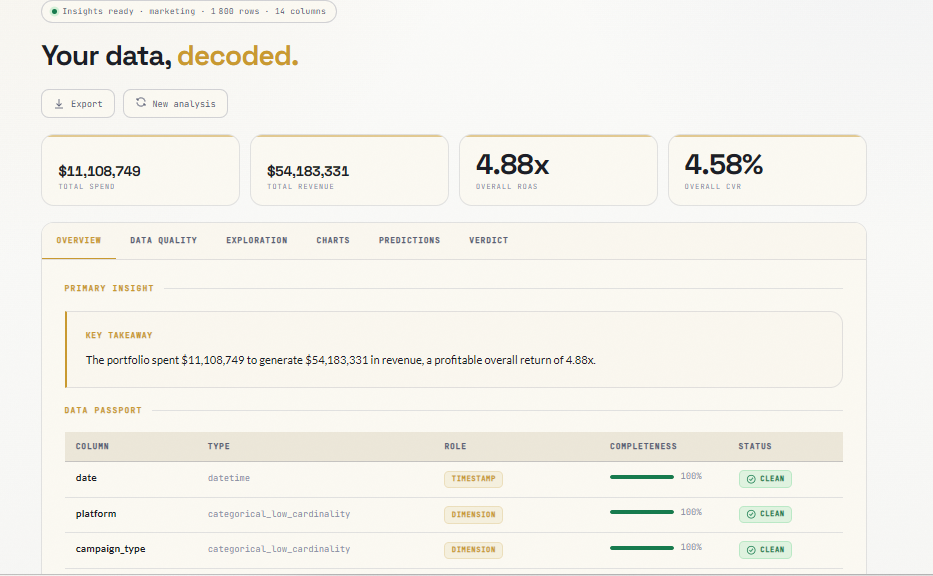Click the COMPLETENESS table header
This screenshot has width=933, height=576.
tap(643, 446)
